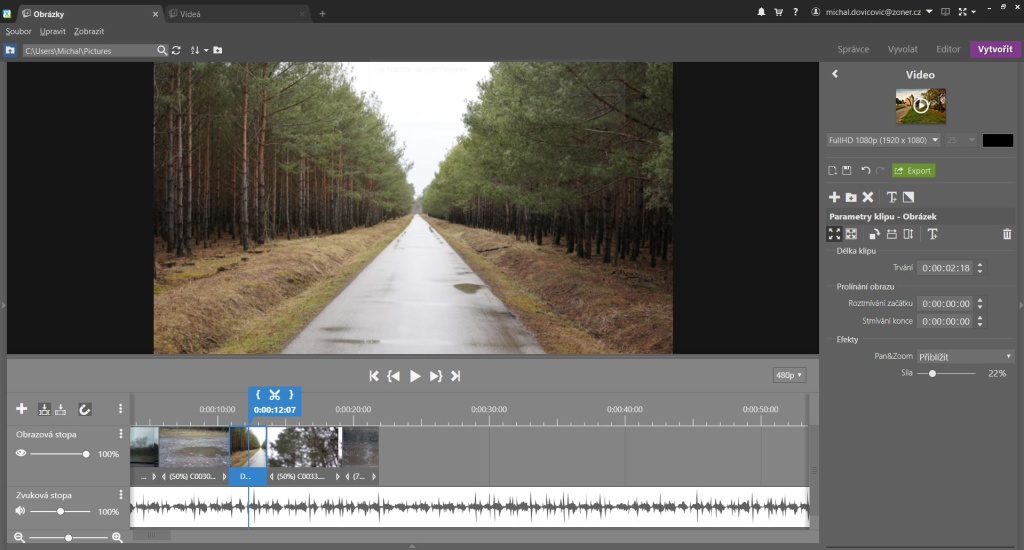The width and height of the screenshot is (1024, 550).
Task: Open Obrazová stopa three-dot menu
Action: click(120, 434)
